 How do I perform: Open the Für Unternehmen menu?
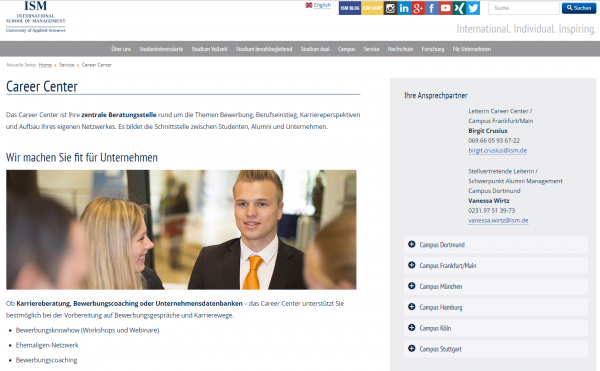coord(471,49)
